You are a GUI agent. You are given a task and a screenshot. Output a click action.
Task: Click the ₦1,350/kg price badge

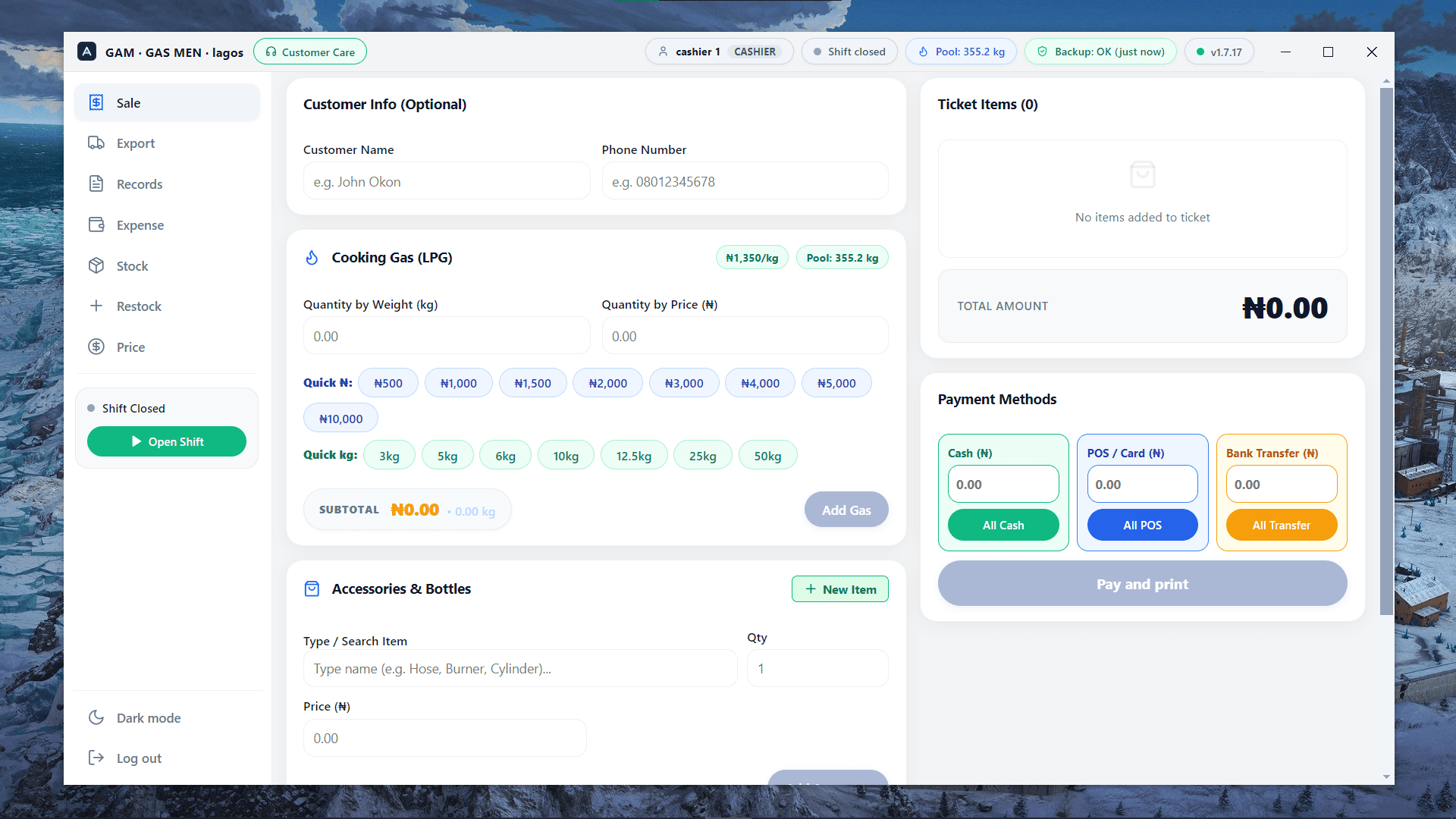pos(752,258)
